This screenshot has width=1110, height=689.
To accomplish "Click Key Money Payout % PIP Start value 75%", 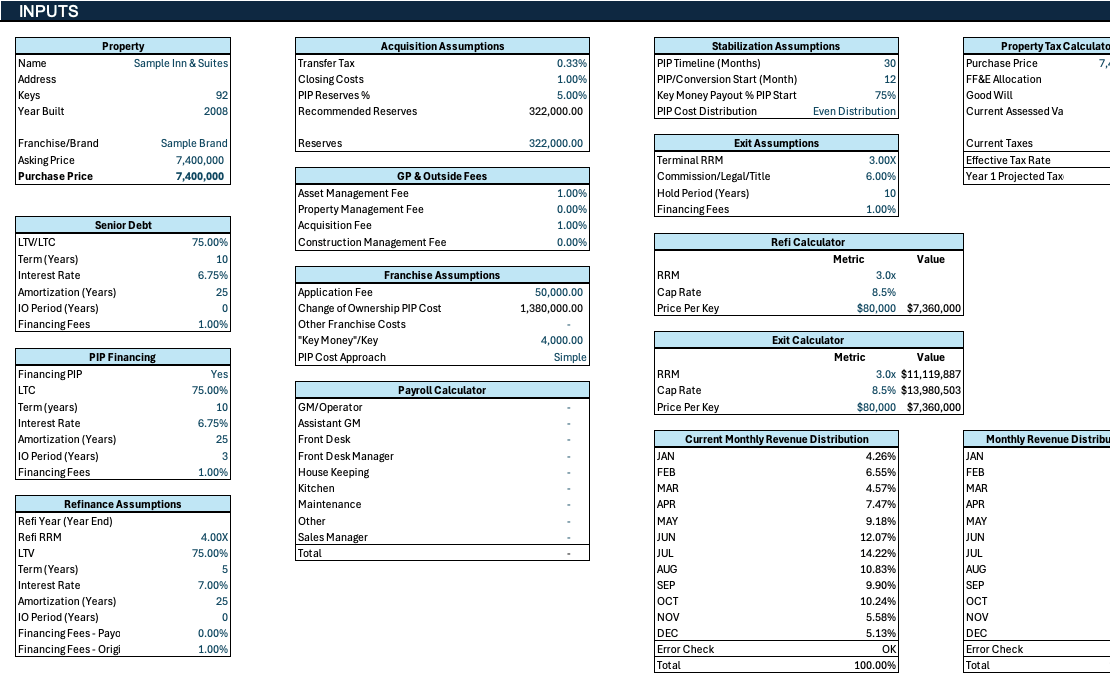I will pos(886,95).
